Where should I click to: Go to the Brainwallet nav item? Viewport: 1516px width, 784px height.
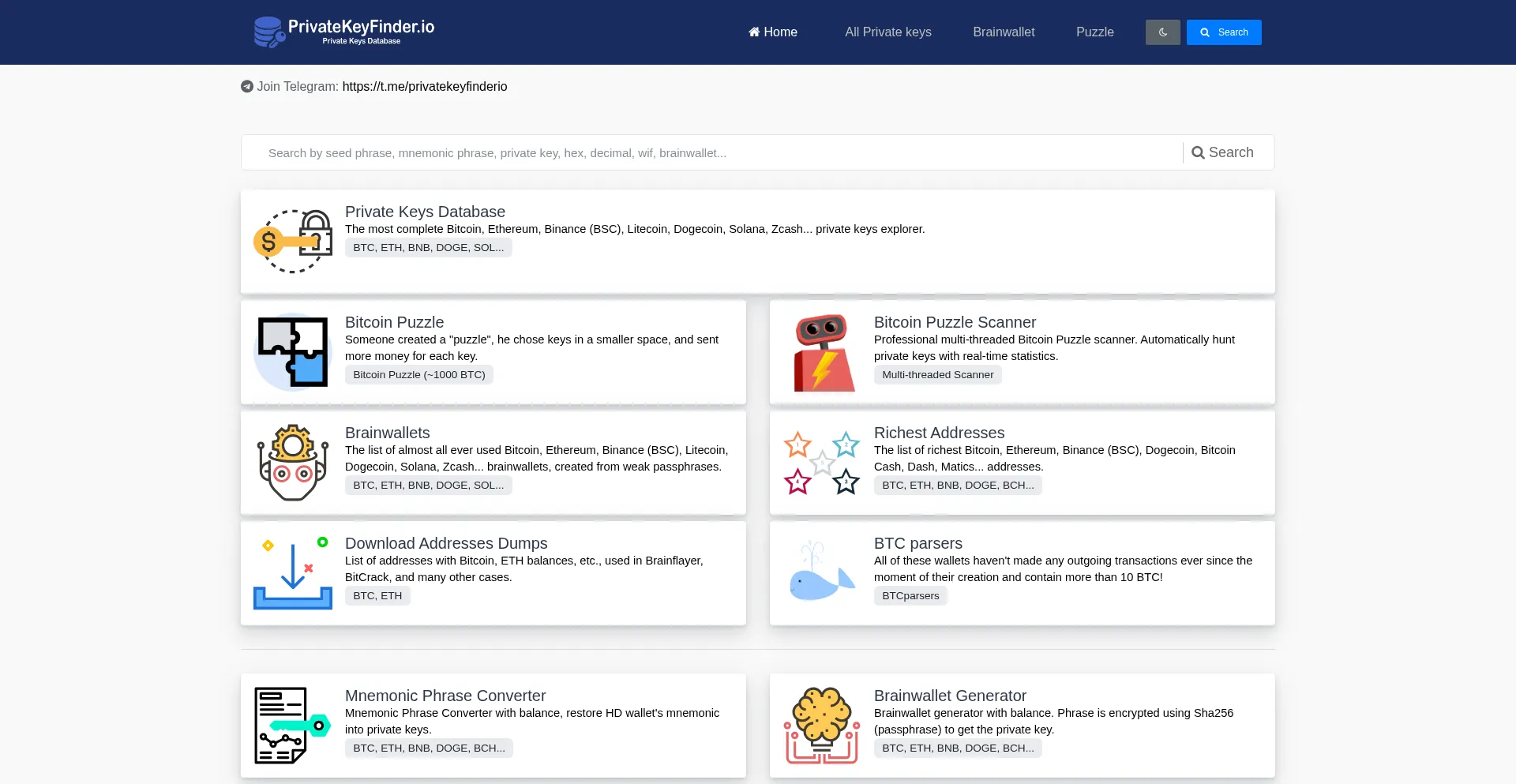pyautogui.click(x=1004, y=32)
